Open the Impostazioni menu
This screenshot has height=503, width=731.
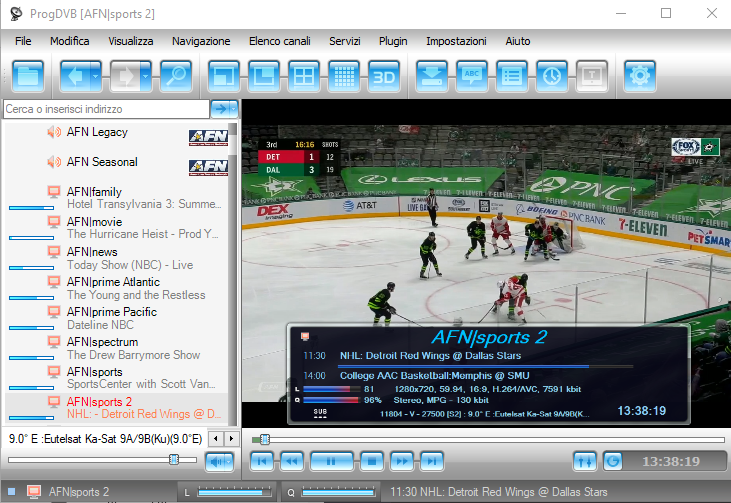click(456, 41)
